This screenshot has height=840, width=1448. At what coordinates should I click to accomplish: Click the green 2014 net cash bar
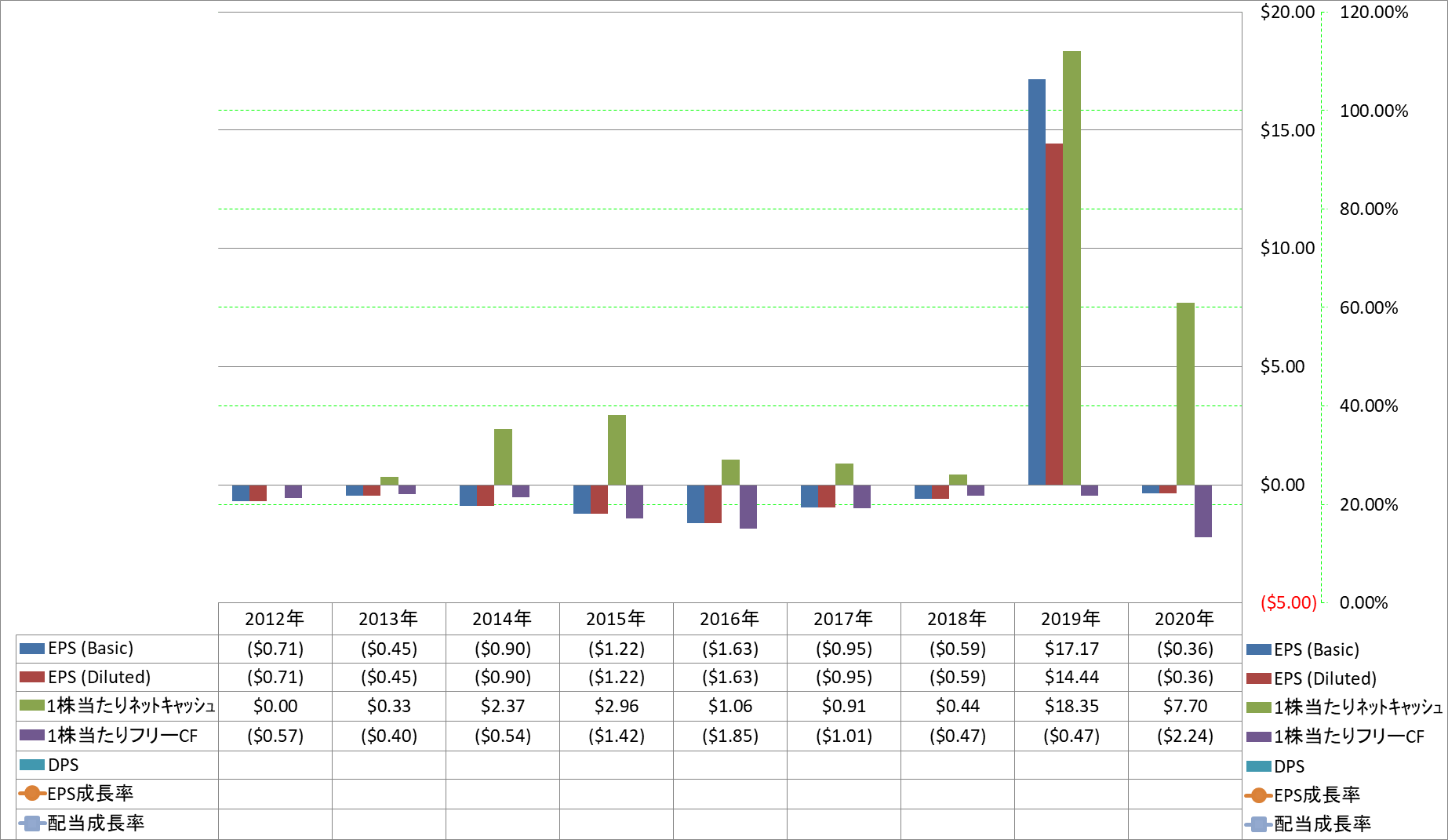(503, 456)
